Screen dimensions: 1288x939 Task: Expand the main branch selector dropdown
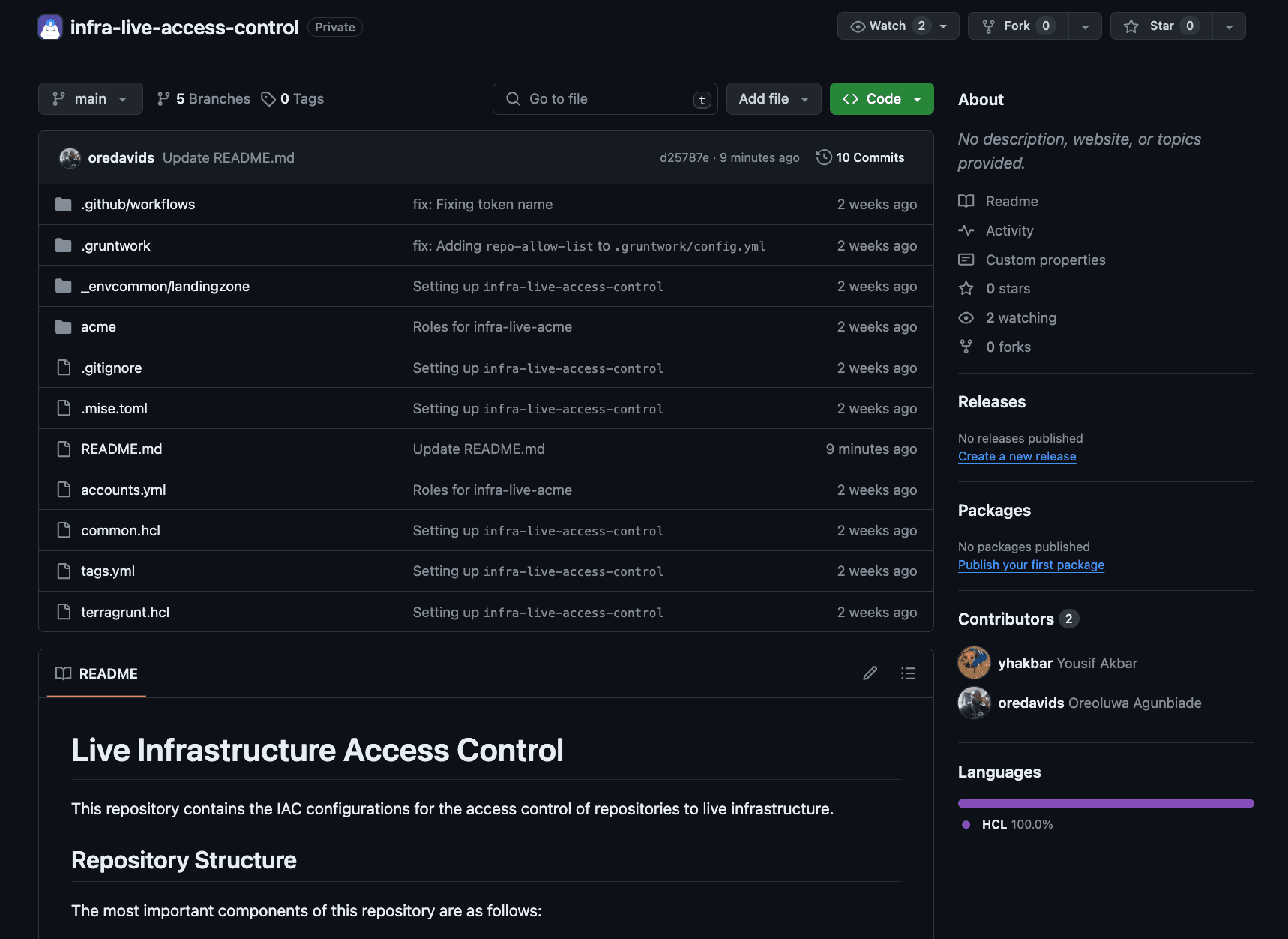(x=90, y=99)
